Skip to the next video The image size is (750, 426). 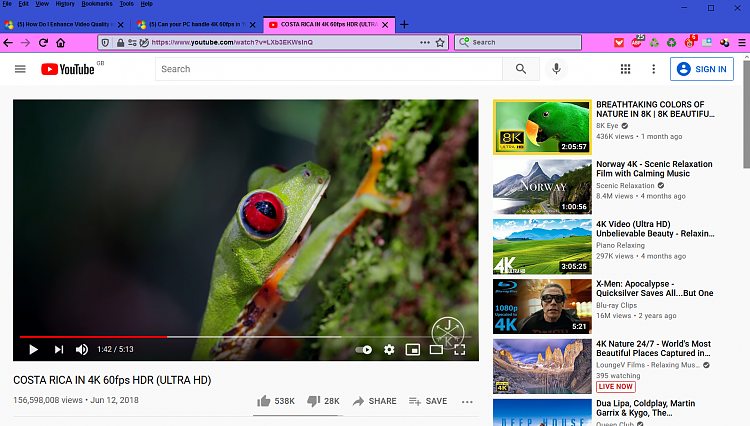click(59, 350)
